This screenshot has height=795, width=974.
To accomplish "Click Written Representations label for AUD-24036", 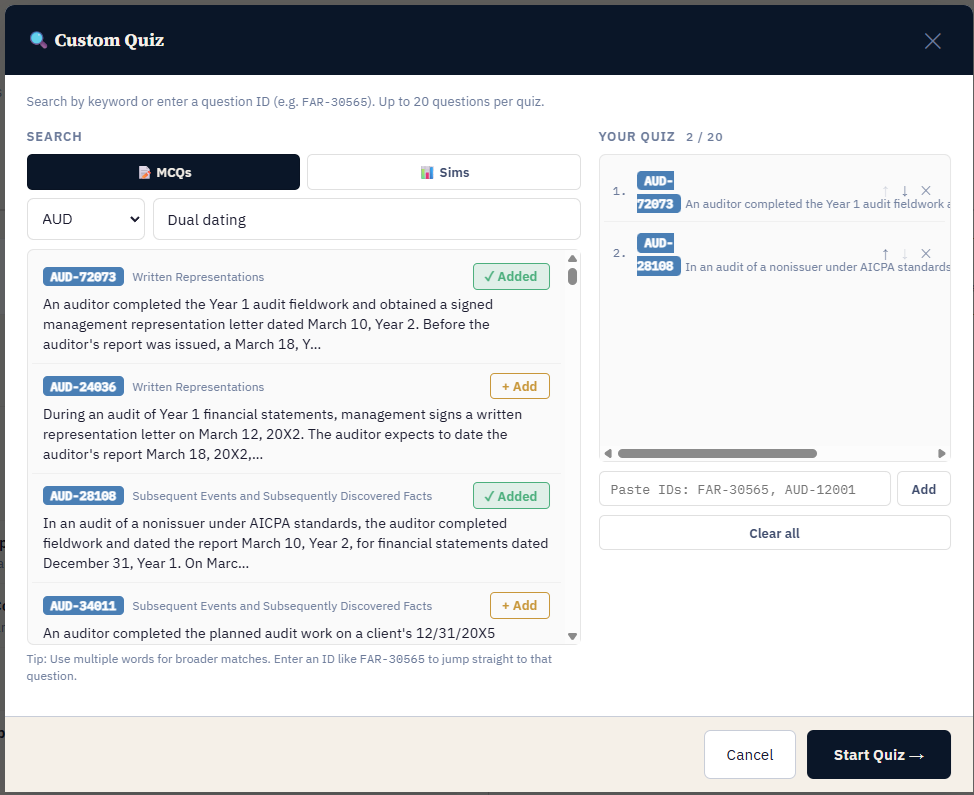I will point(198,387).
